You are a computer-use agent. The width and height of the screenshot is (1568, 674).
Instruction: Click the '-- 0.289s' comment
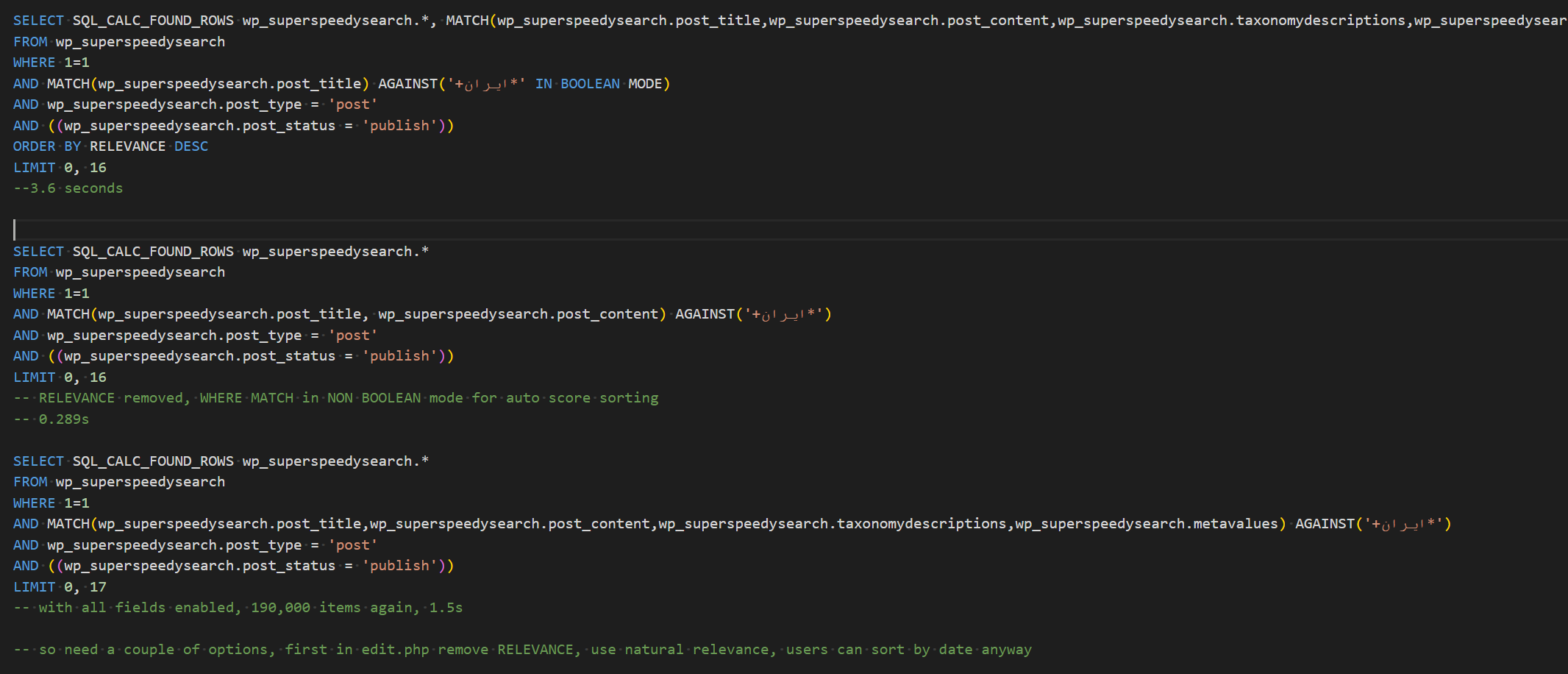coord(51,419)
